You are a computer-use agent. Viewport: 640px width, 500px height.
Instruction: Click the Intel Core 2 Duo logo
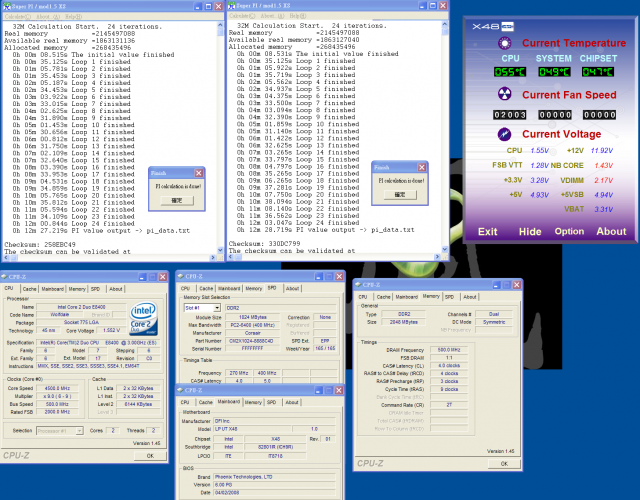143,318
